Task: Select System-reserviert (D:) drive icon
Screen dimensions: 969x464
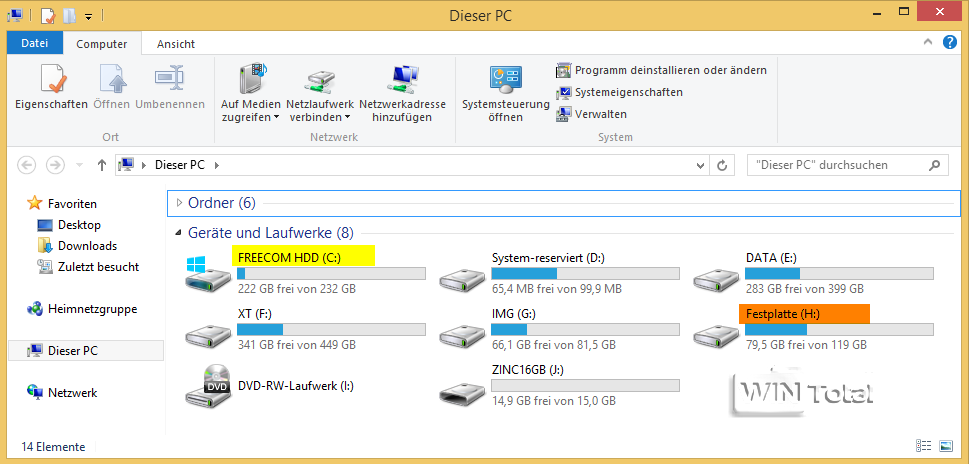Action: point(462,280)
